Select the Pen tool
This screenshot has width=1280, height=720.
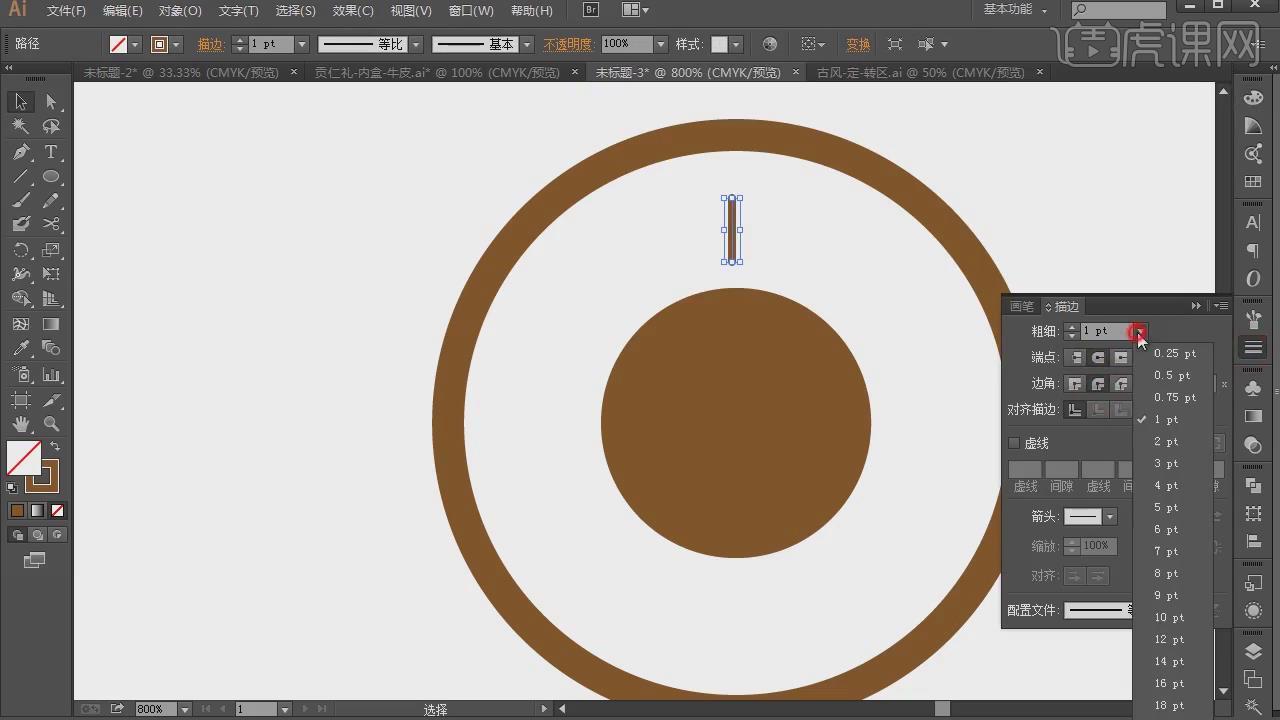point(20,152)
